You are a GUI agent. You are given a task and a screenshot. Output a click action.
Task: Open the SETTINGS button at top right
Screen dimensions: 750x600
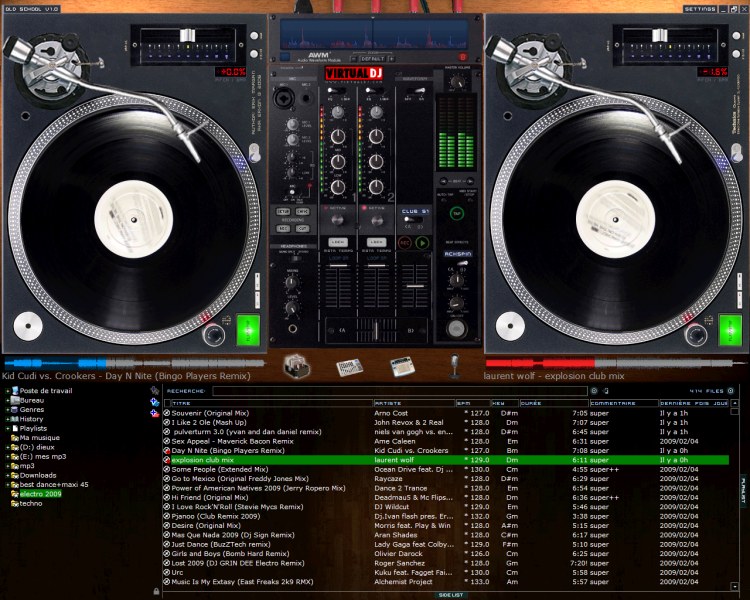pos(700,9)
